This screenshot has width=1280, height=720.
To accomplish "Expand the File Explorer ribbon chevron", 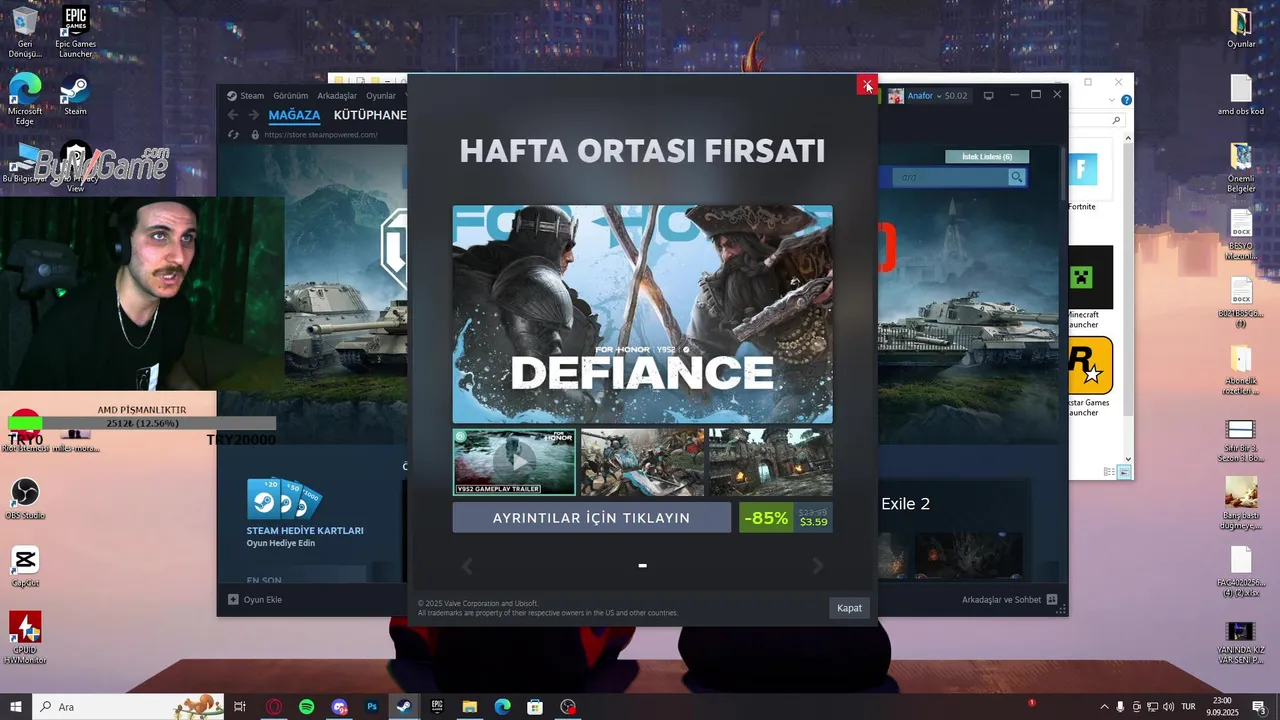I will (1113, 100).
